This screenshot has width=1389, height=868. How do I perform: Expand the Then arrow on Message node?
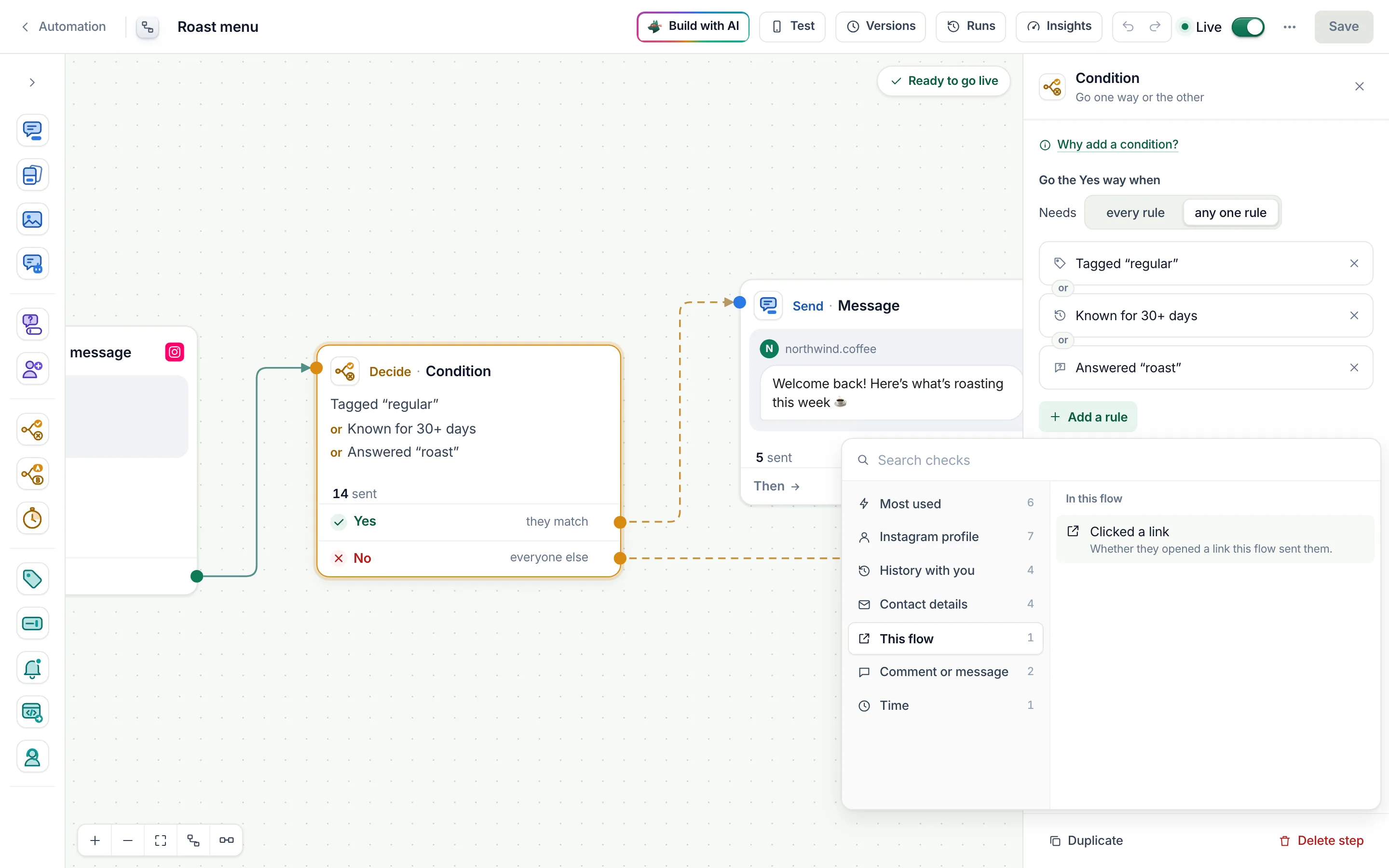[776, 486]
